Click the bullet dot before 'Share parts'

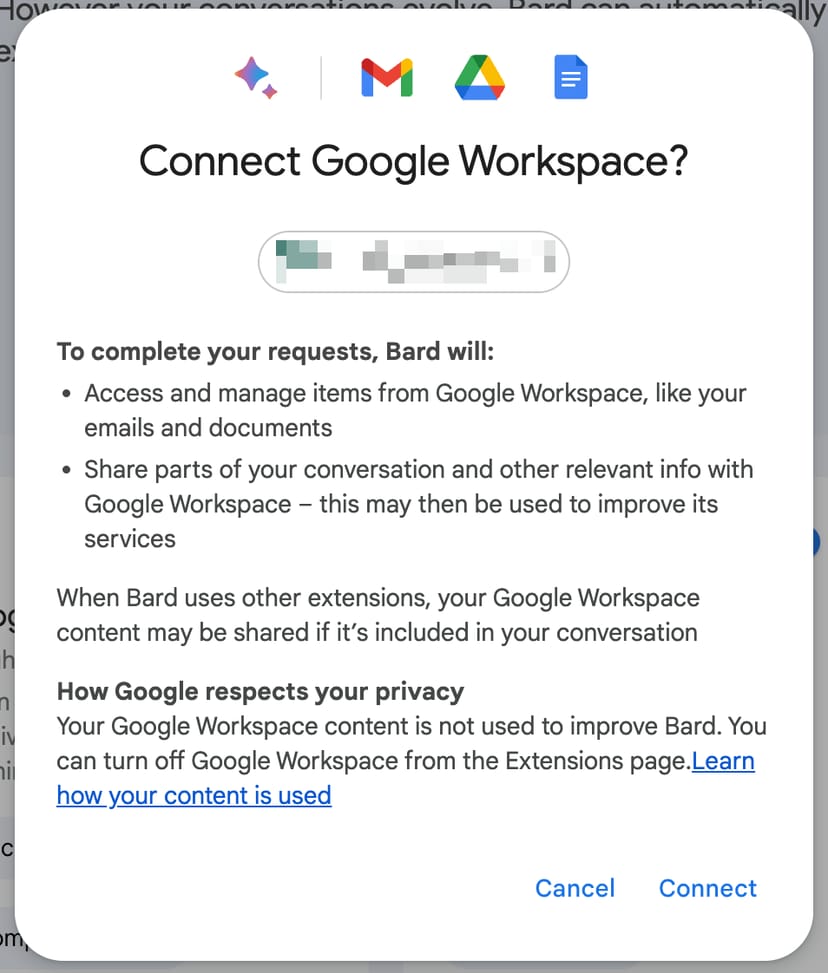[66, 470]
